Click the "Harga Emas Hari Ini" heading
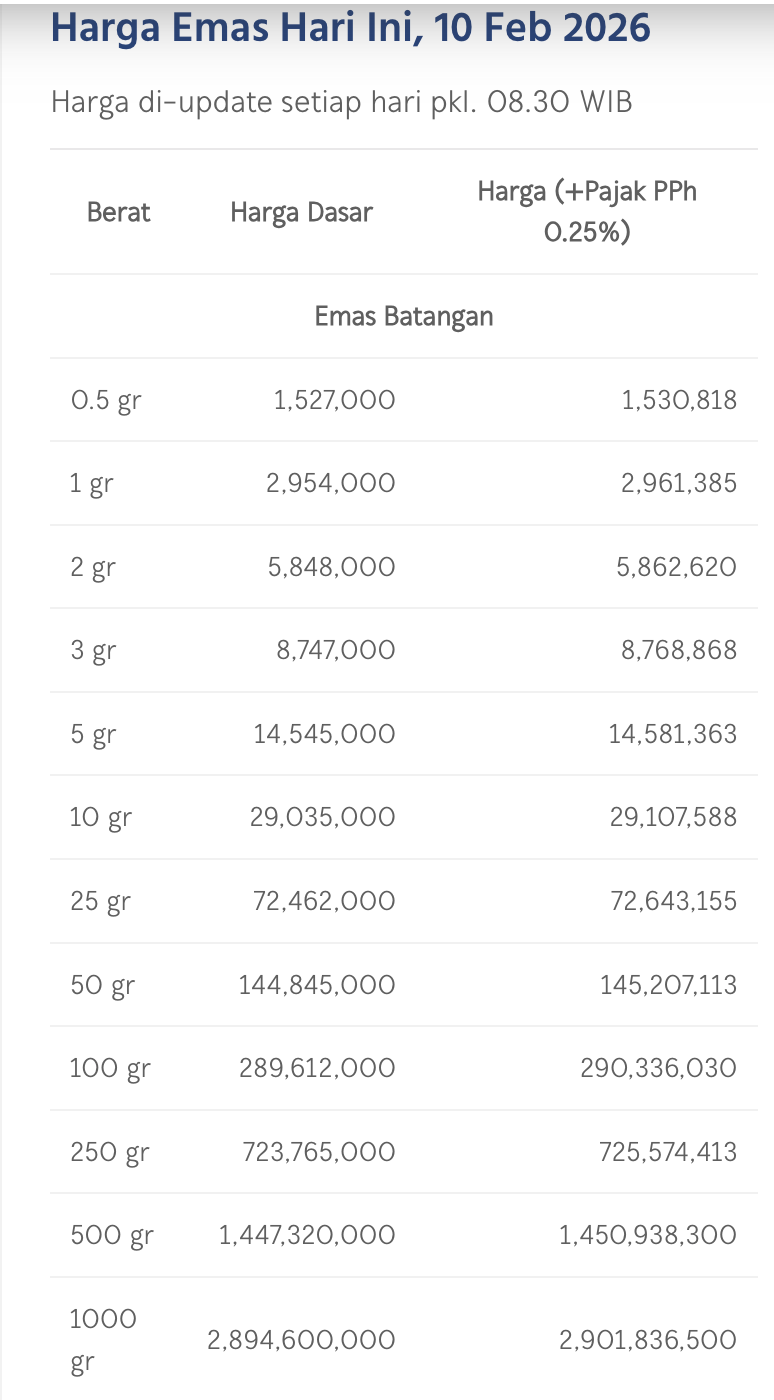Viewport: 774px width, 1400px height. pyautogui.click(x=350, y=28)
